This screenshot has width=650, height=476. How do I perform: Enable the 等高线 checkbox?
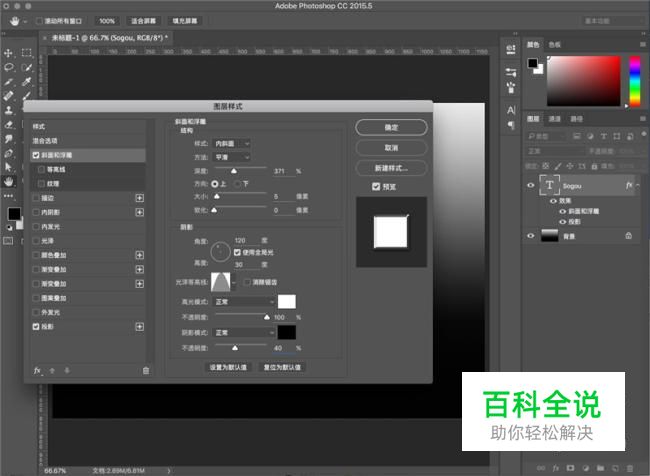point(41,169)
